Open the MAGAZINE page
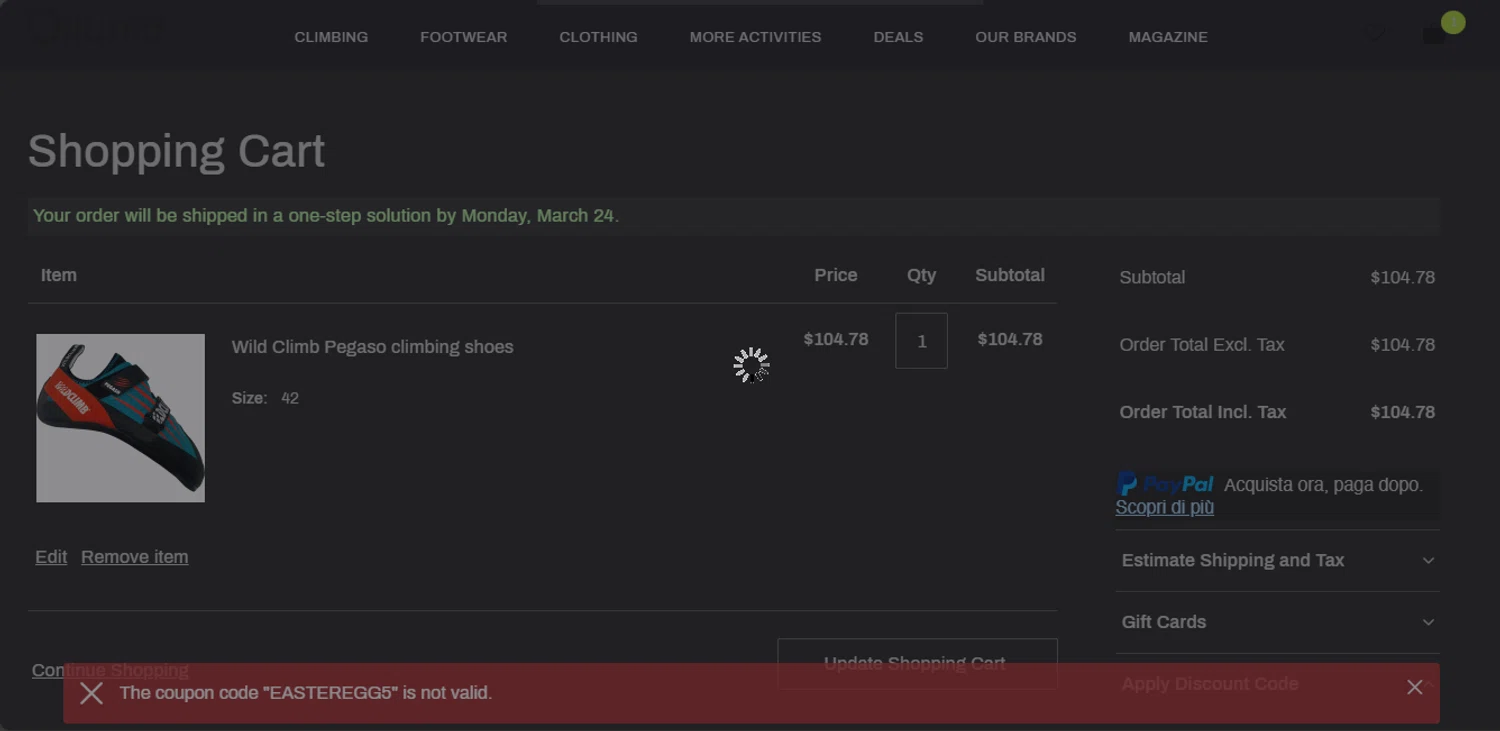Screen dimensions: 1500x731 [x=1168, y=37]
